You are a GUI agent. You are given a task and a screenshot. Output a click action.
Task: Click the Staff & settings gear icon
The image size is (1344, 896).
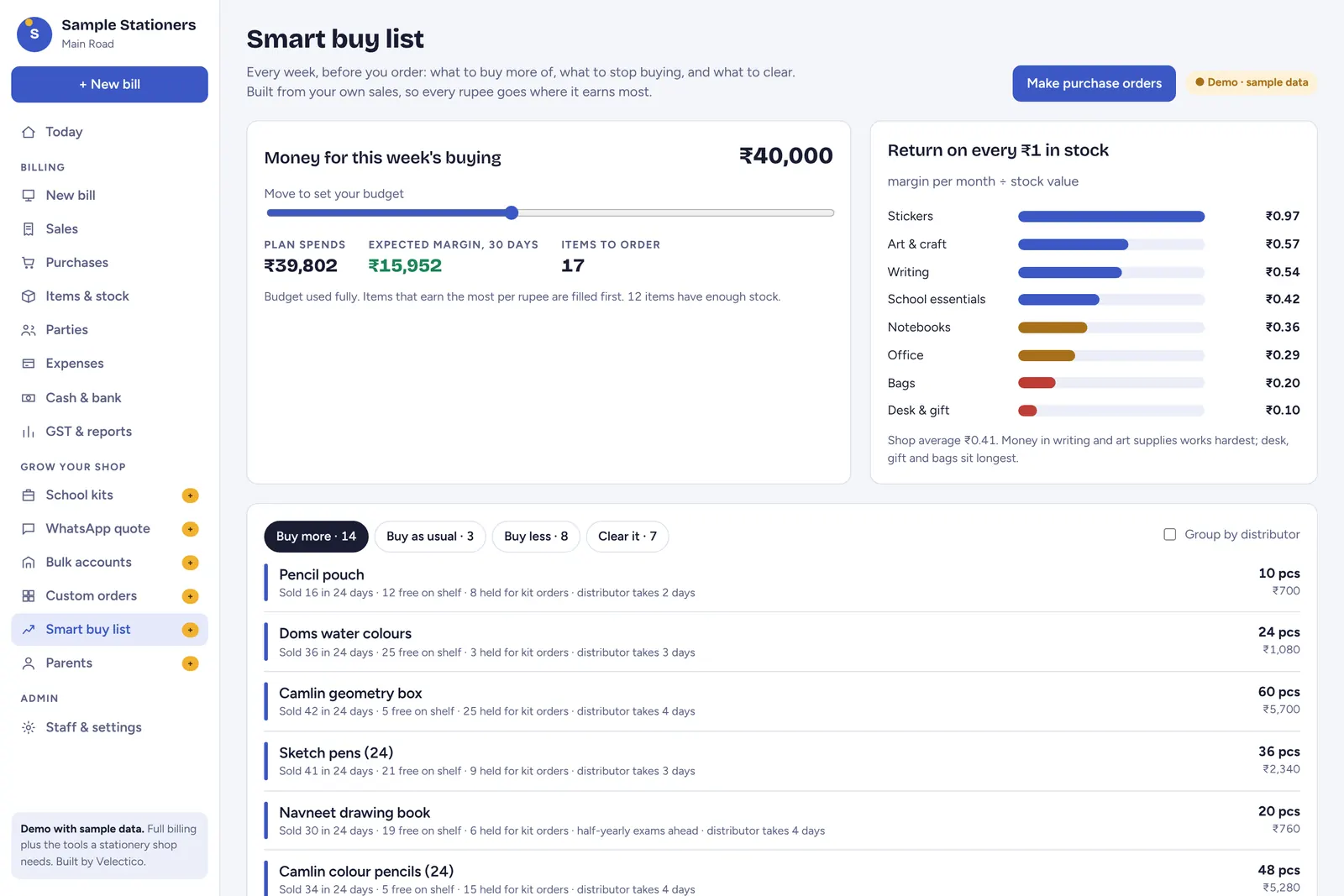[x=29, y=727]
